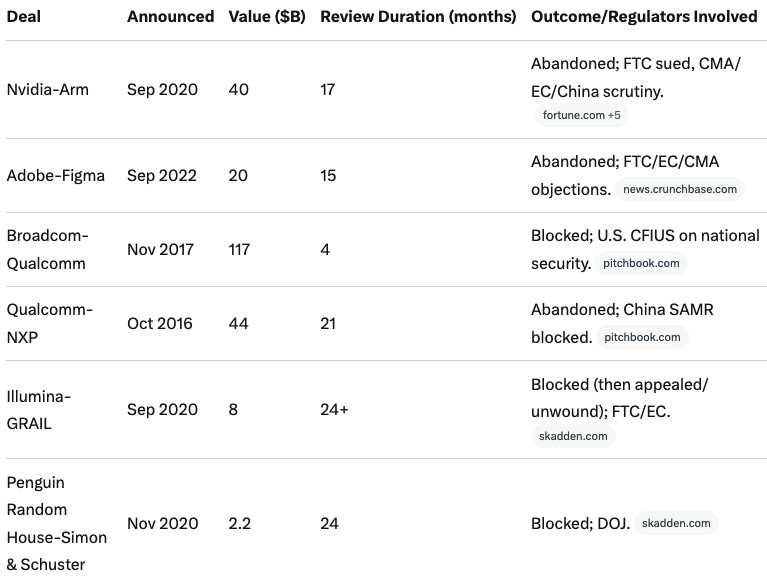Click the Broadcom-Qualcomm deal name
767x581 pixels.
click(x=48, y=250)
